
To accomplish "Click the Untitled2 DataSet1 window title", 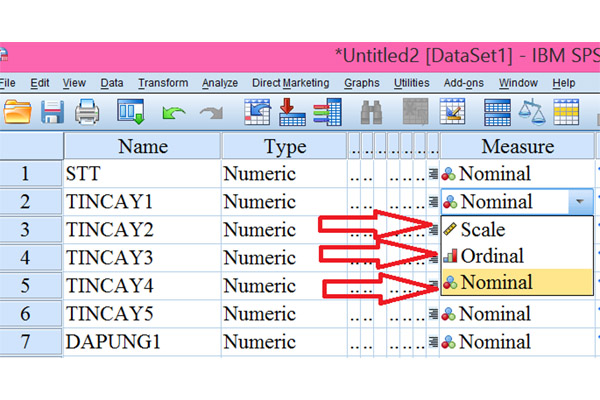I will (x=467, y=56).
